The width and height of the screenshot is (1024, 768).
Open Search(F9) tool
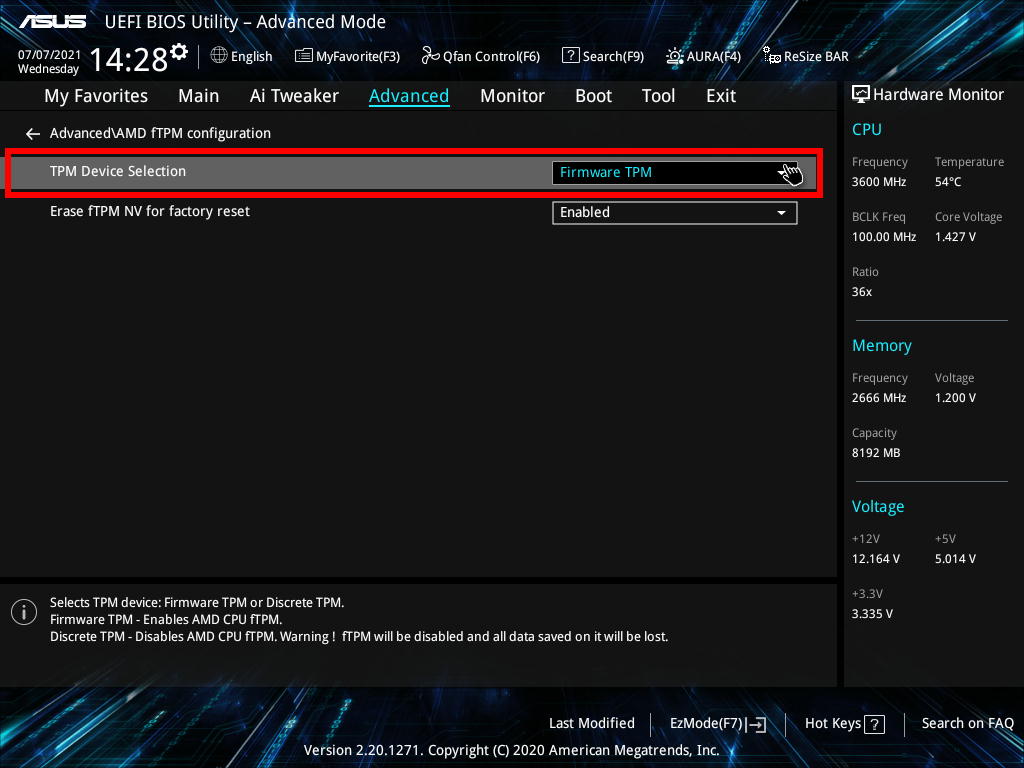[x=603, y=56]
